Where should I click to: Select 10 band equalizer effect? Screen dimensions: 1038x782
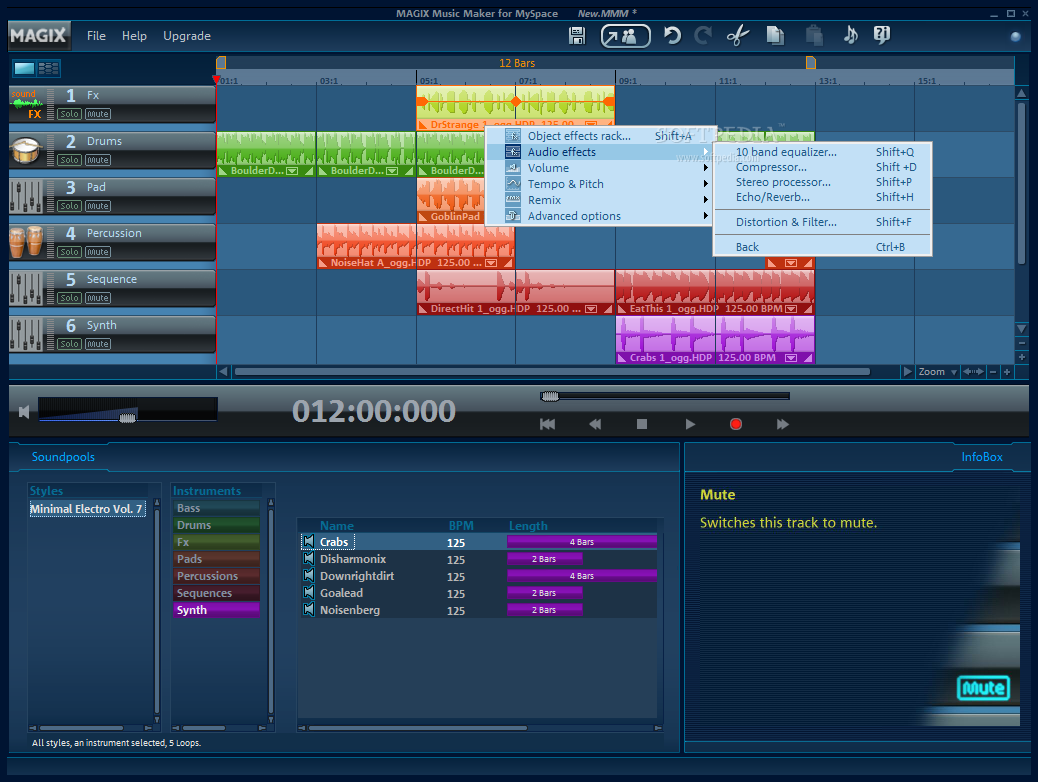pyautogui.click(x=822, y=152)
